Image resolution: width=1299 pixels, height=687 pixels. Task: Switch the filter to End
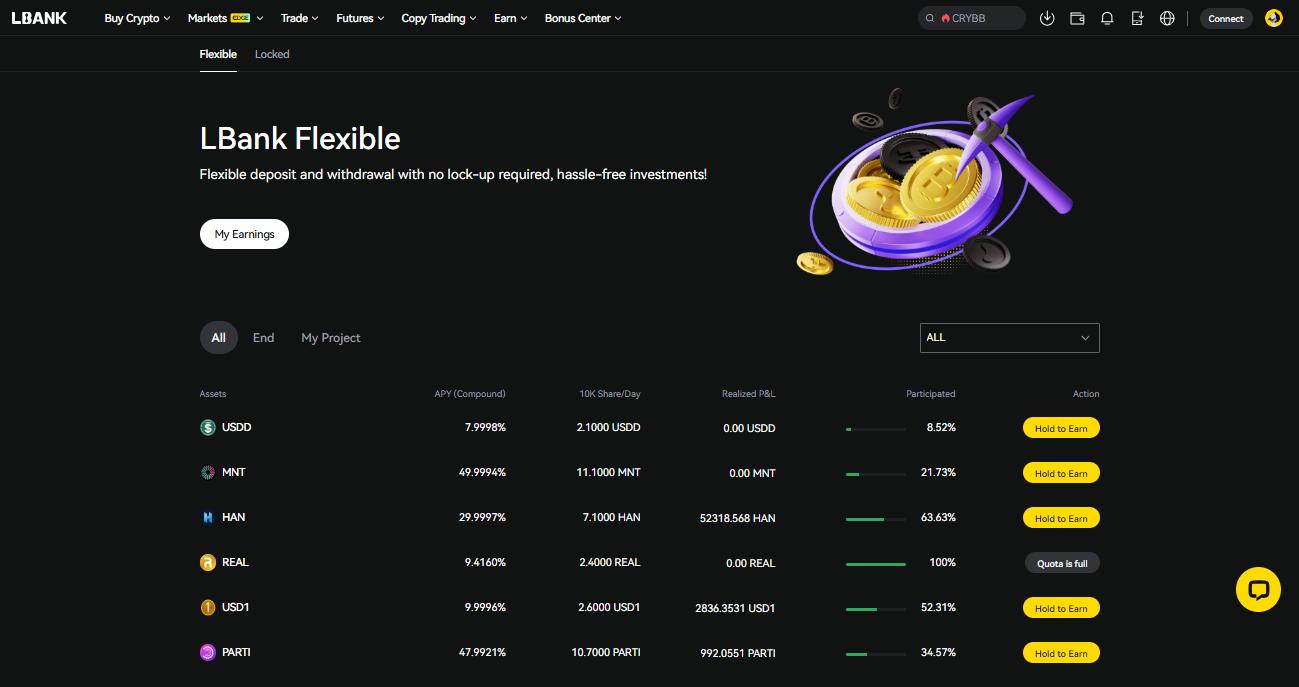pos(263,337)
